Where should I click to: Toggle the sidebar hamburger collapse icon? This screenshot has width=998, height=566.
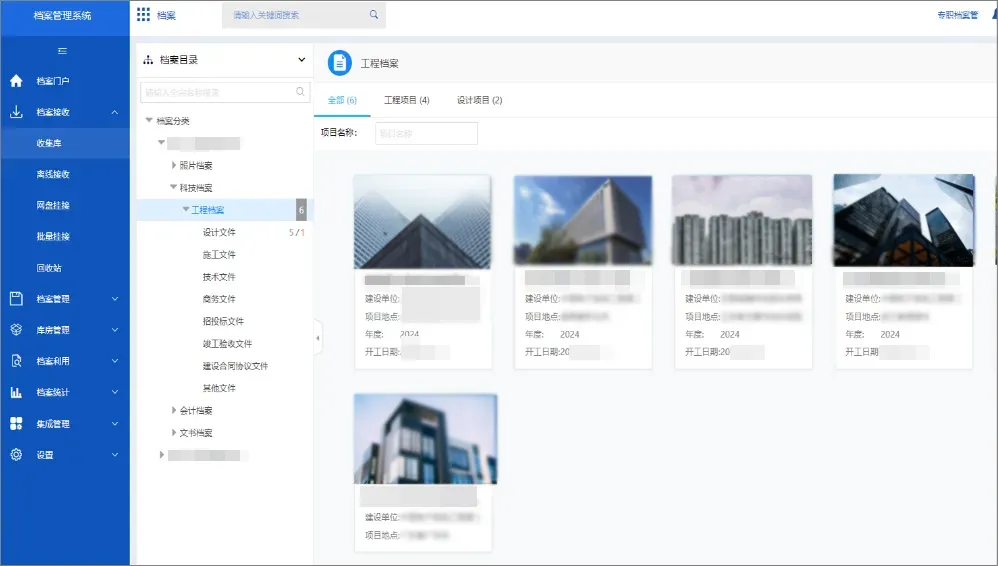pyautogui.click(x=62, y=51)
